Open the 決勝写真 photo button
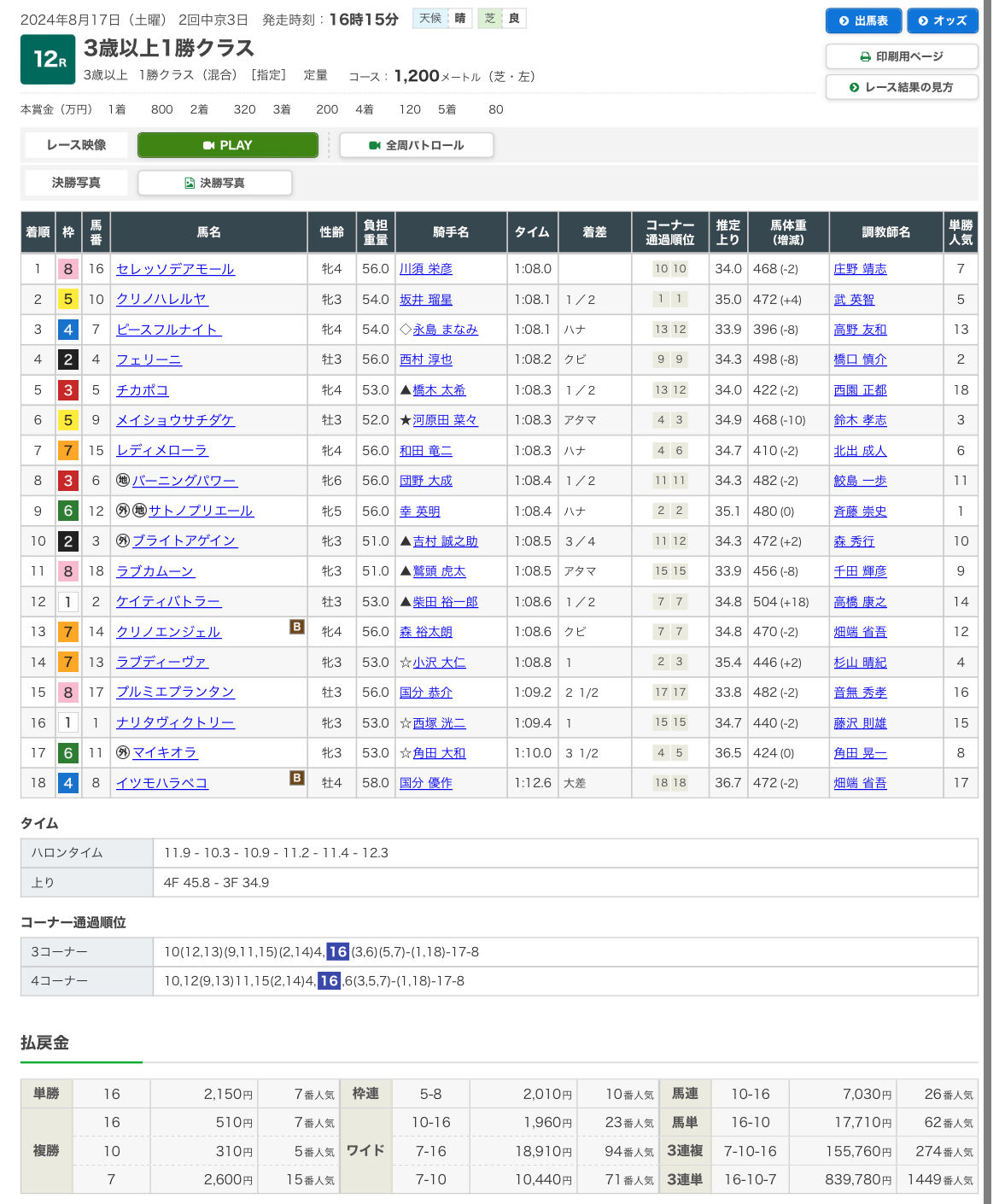This screenshot has width=999, height=1204. point(215,183)
